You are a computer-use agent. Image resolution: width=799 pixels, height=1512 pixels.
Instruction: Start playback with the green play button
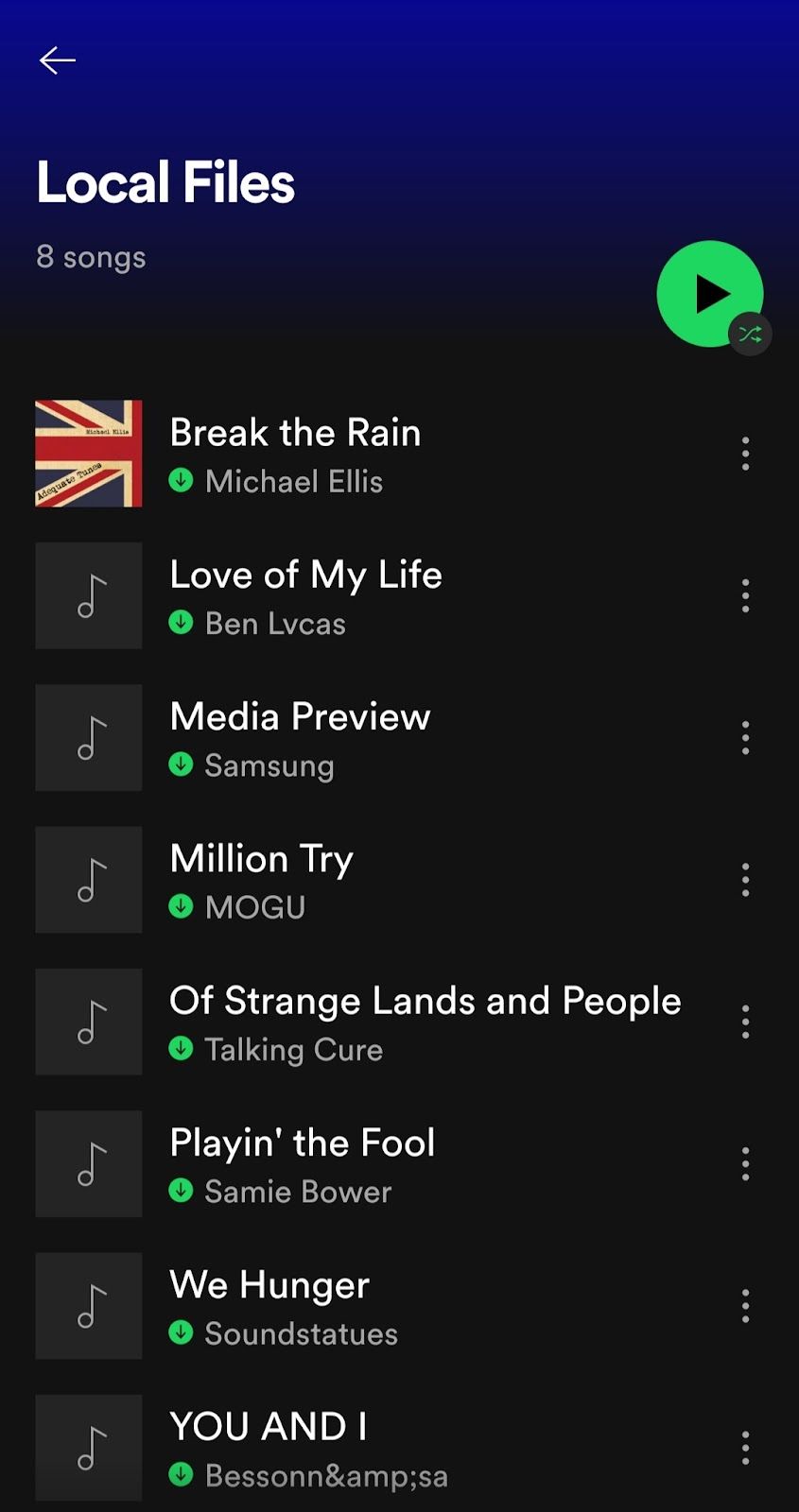click(x=709, y=294)
